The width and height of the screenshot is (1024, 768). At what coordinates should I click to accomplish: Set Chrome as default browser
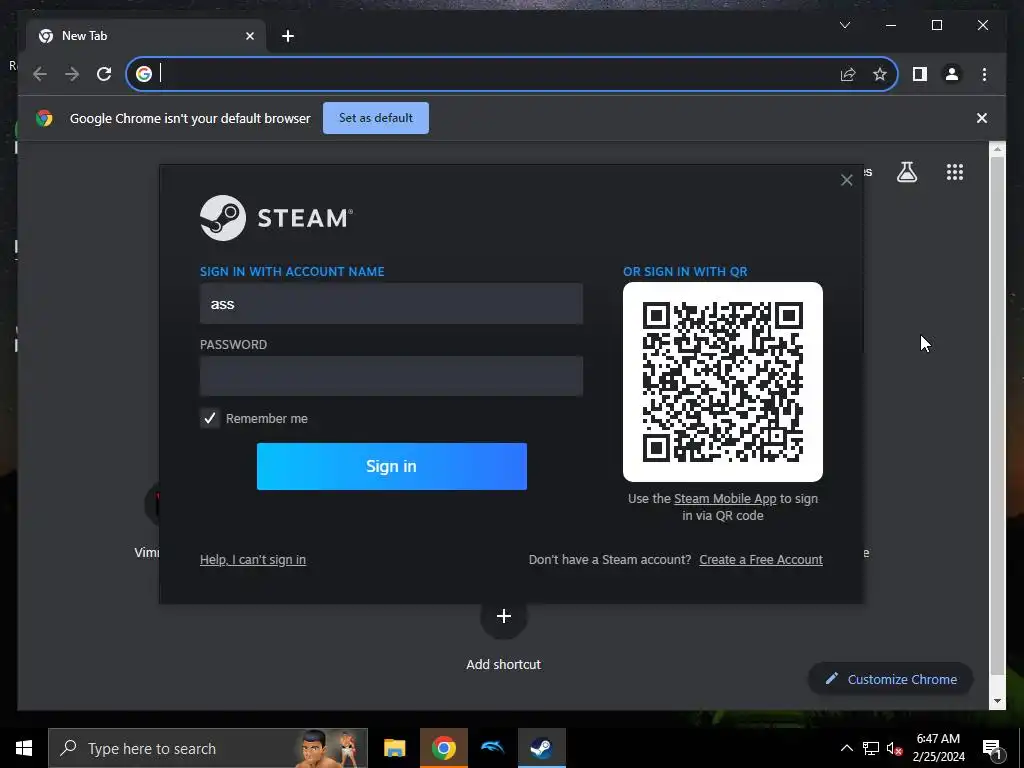pos(376,118)
